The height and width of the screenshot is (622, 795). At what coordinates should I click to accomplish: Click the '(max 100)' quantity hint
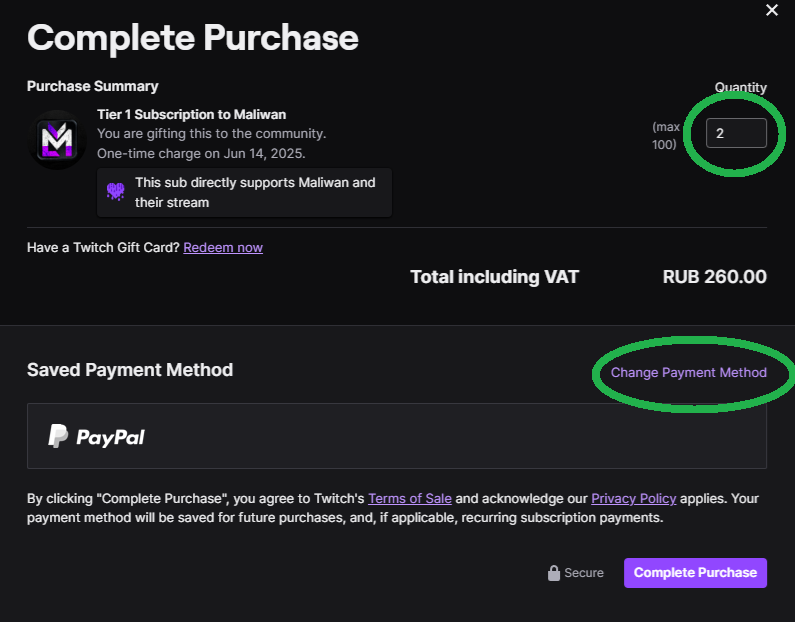(665, 135)
